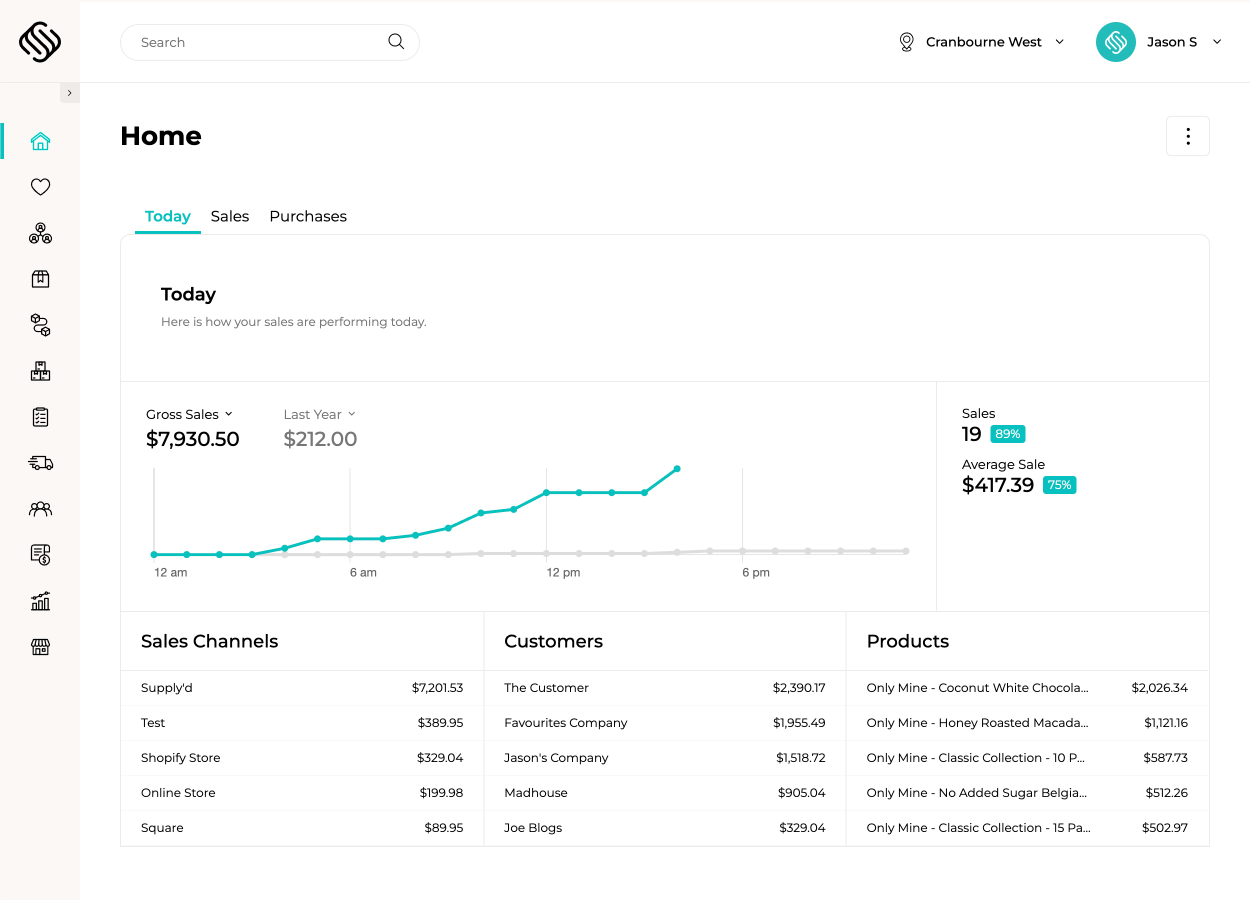Open the people group sidebar icon

coord(40,509)
